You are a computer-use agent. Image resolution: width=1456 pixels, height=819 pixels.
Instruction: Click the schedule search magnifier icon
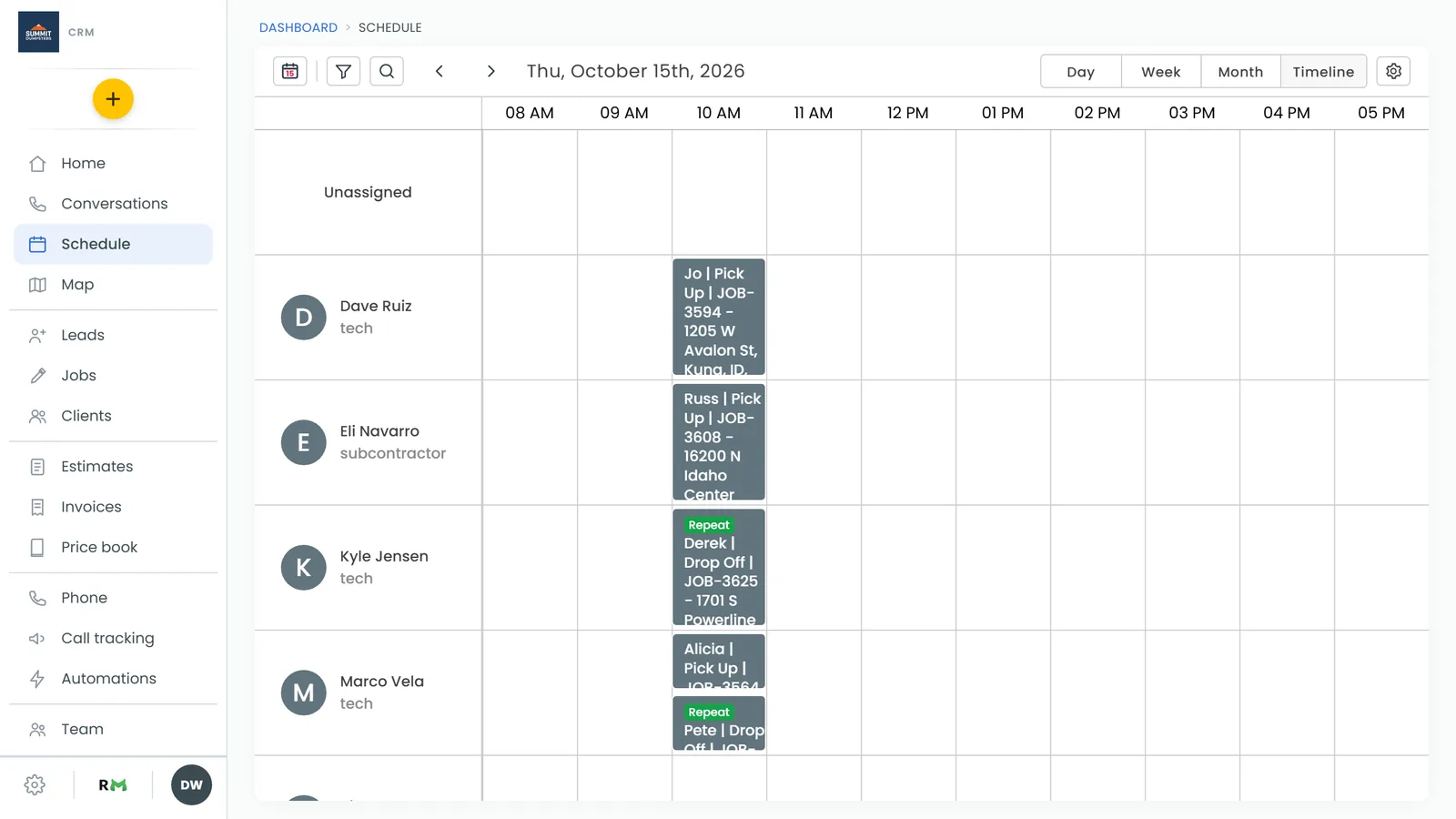click(387, 71)
